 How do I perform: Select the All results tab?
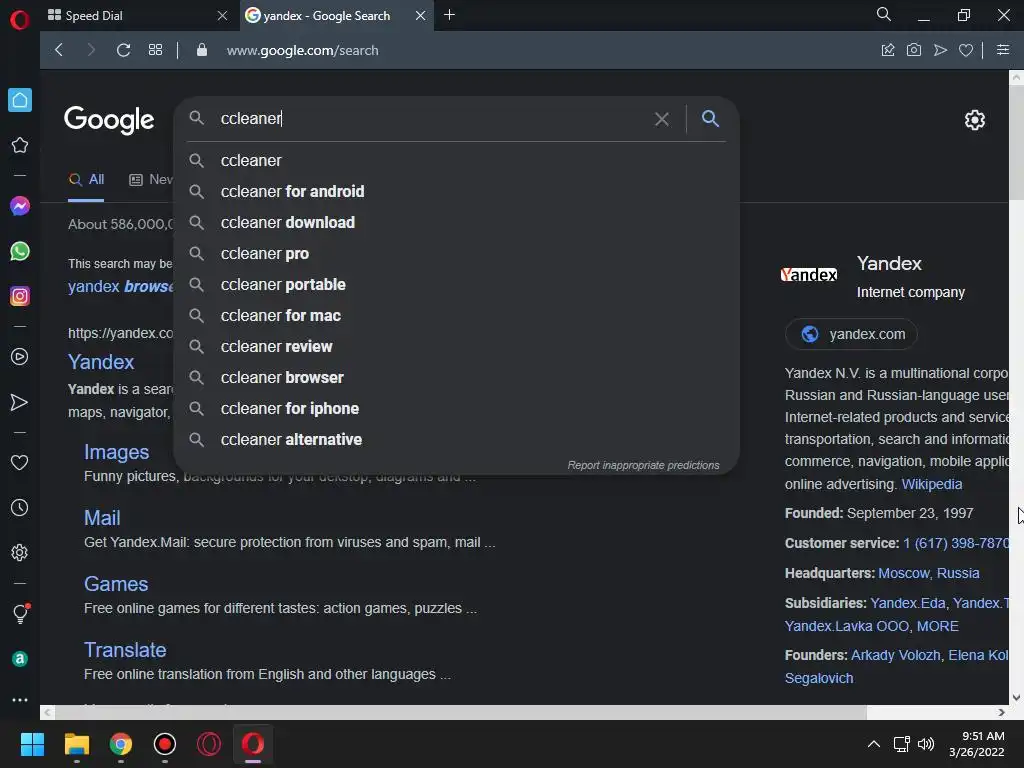coord(86,180)
